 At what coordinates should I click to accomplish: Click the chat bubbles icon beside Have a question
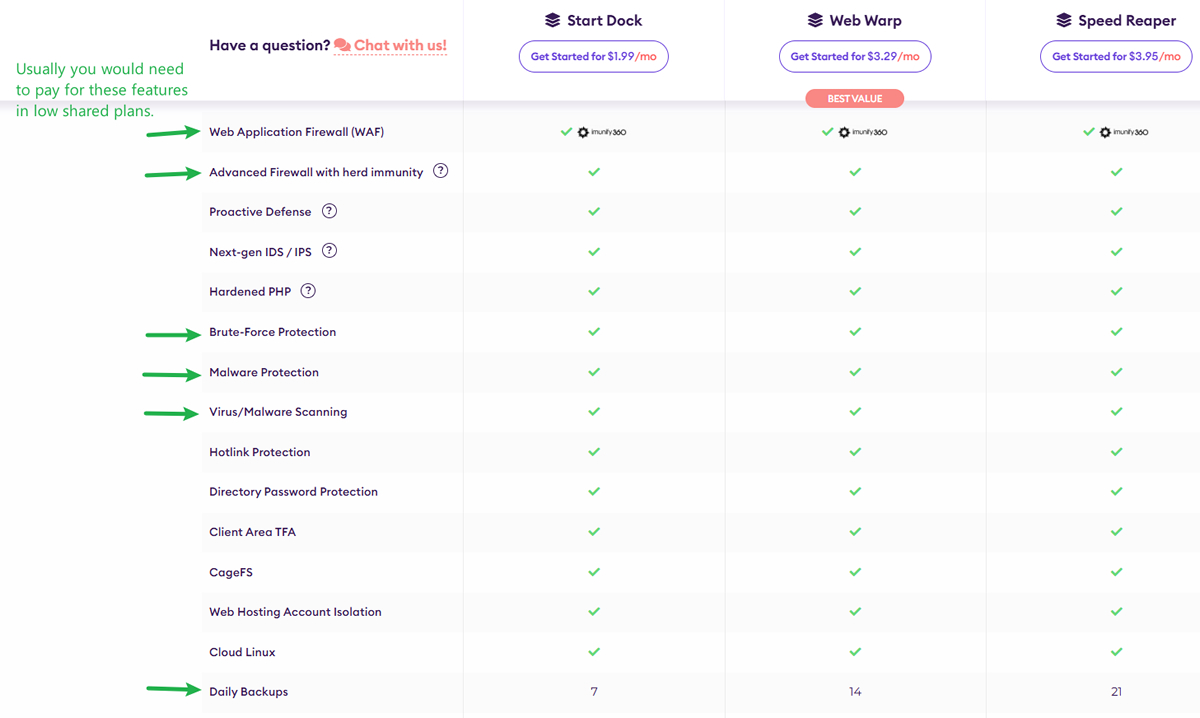point(340,45)
